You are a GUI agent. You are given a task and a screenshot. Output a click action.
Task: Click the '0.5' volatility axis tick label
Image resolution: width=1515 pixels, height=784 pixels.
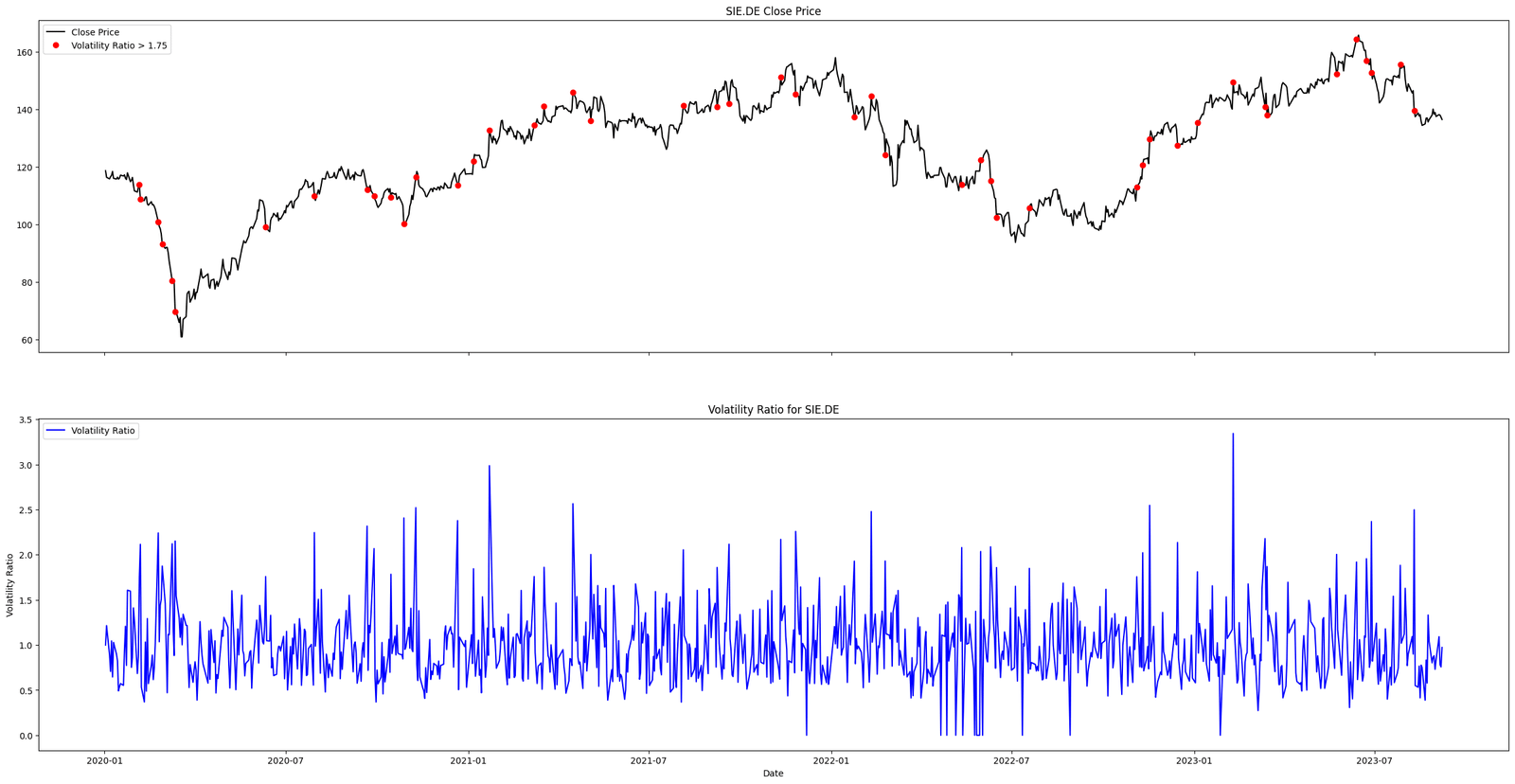(26, 691)
